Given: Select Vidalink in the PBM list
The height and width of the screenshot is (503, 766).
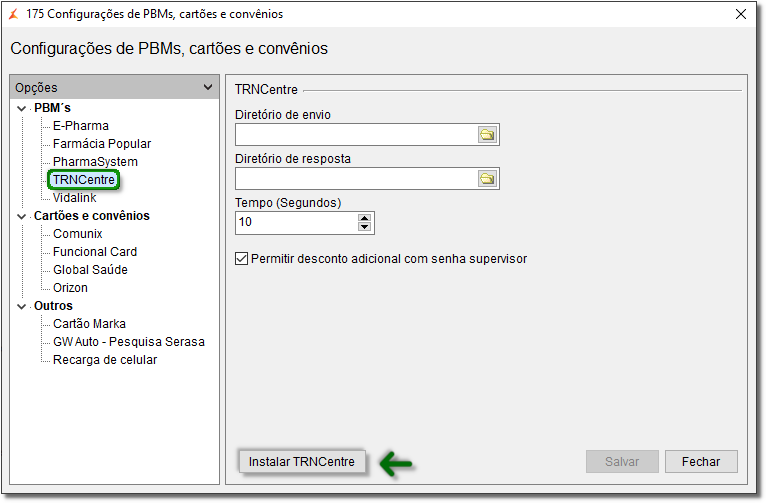Looking at the screenshot, I should point(75,198).
